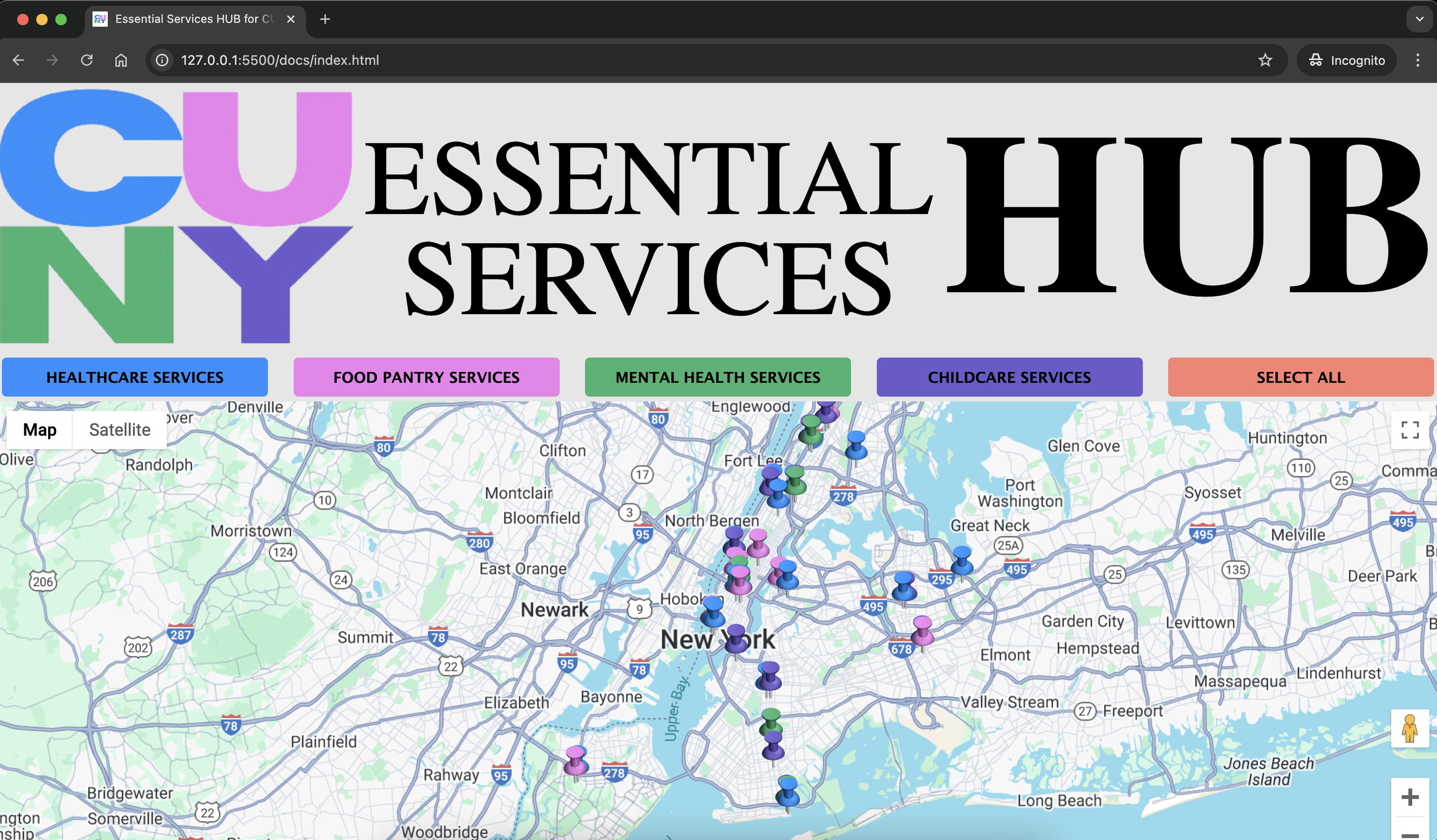The width and height of the screenshot is (1437, 840).
Task: Select the Map view tab
Action: [40, 430]
